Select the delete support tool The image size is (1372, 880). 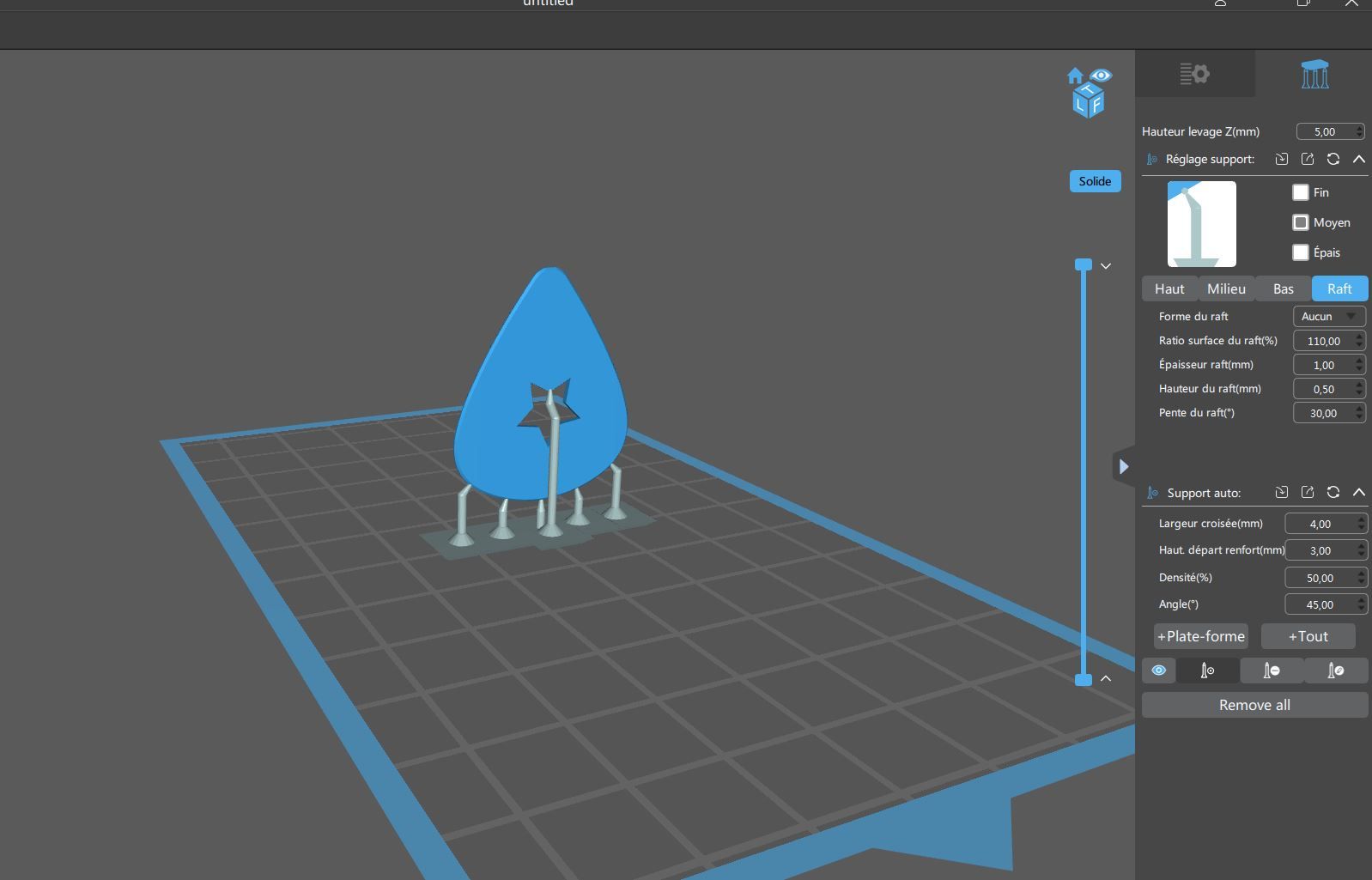coord(1272,671)
